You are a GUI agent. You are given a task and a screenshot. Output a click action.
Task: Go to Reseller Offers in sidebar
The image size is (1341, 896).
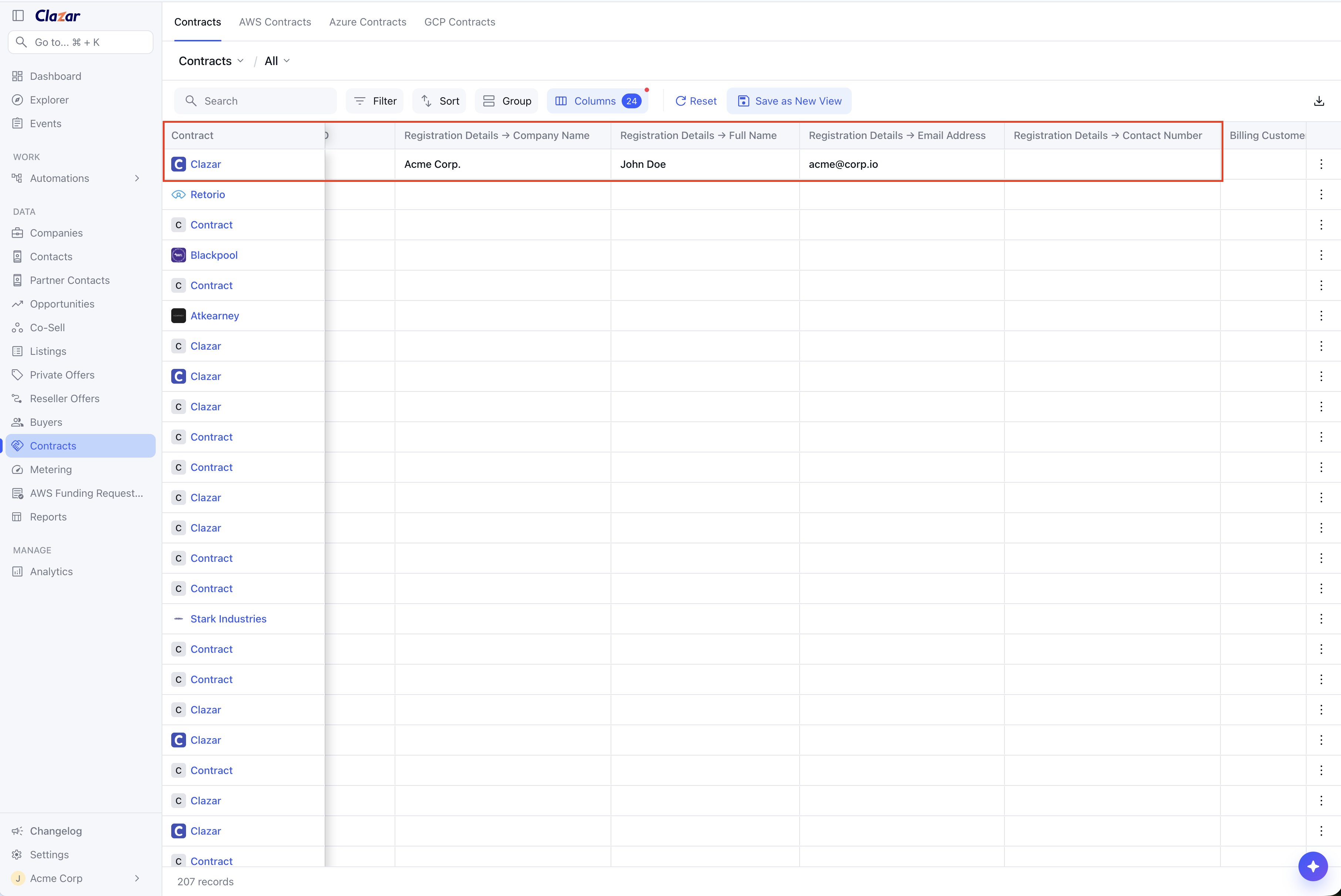point(65,399)
